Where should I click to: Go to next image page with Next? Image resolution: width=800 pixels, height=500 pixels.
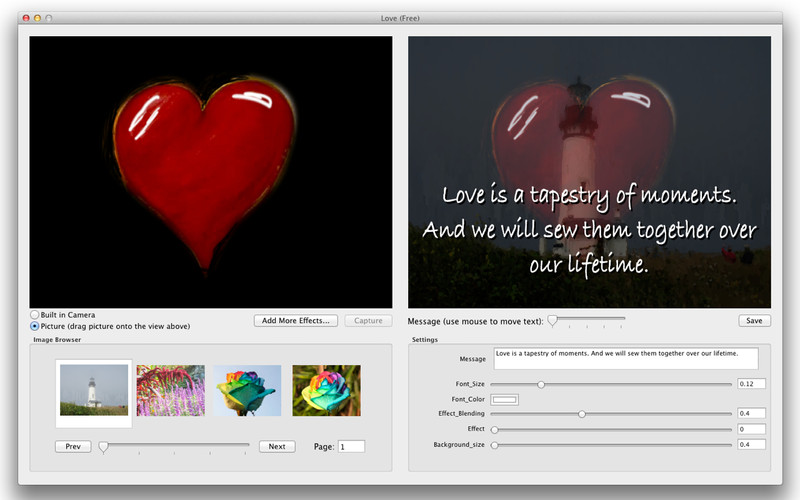pyautogui.click(x=277, y=446)
